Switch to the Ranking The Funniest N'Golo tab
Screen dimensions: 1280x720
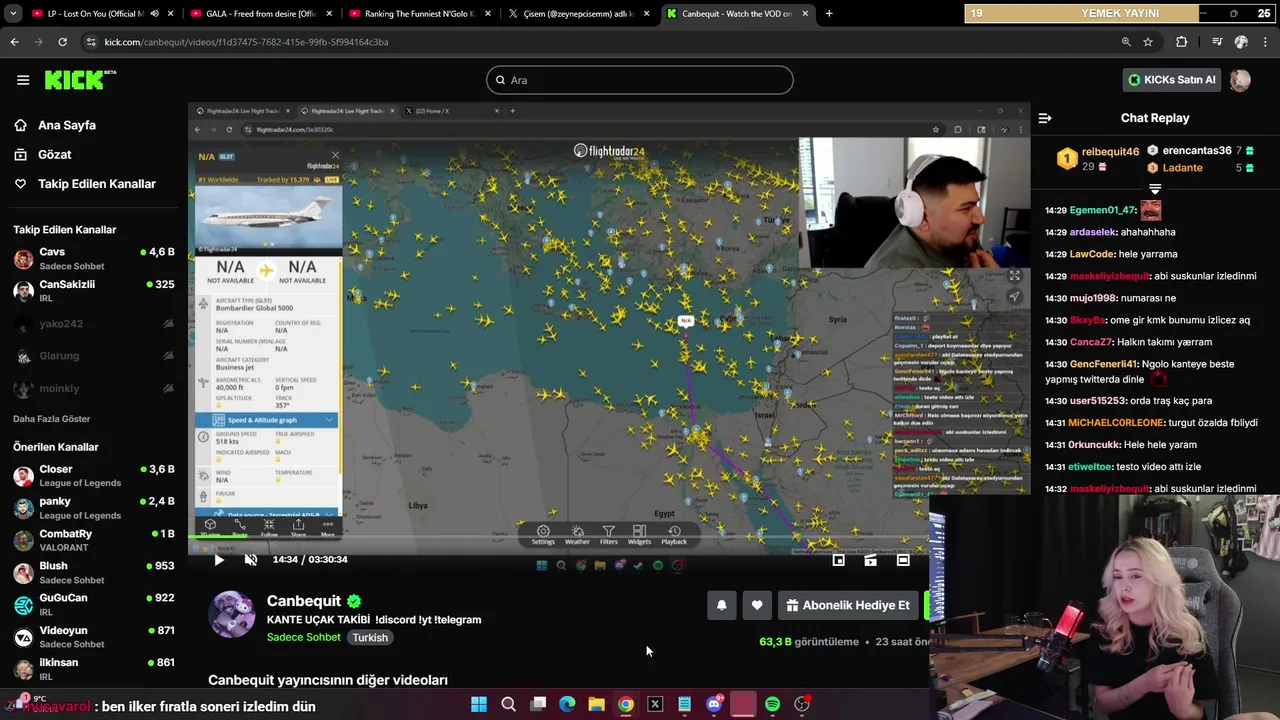pyautogui.click(x=420, y=14)
